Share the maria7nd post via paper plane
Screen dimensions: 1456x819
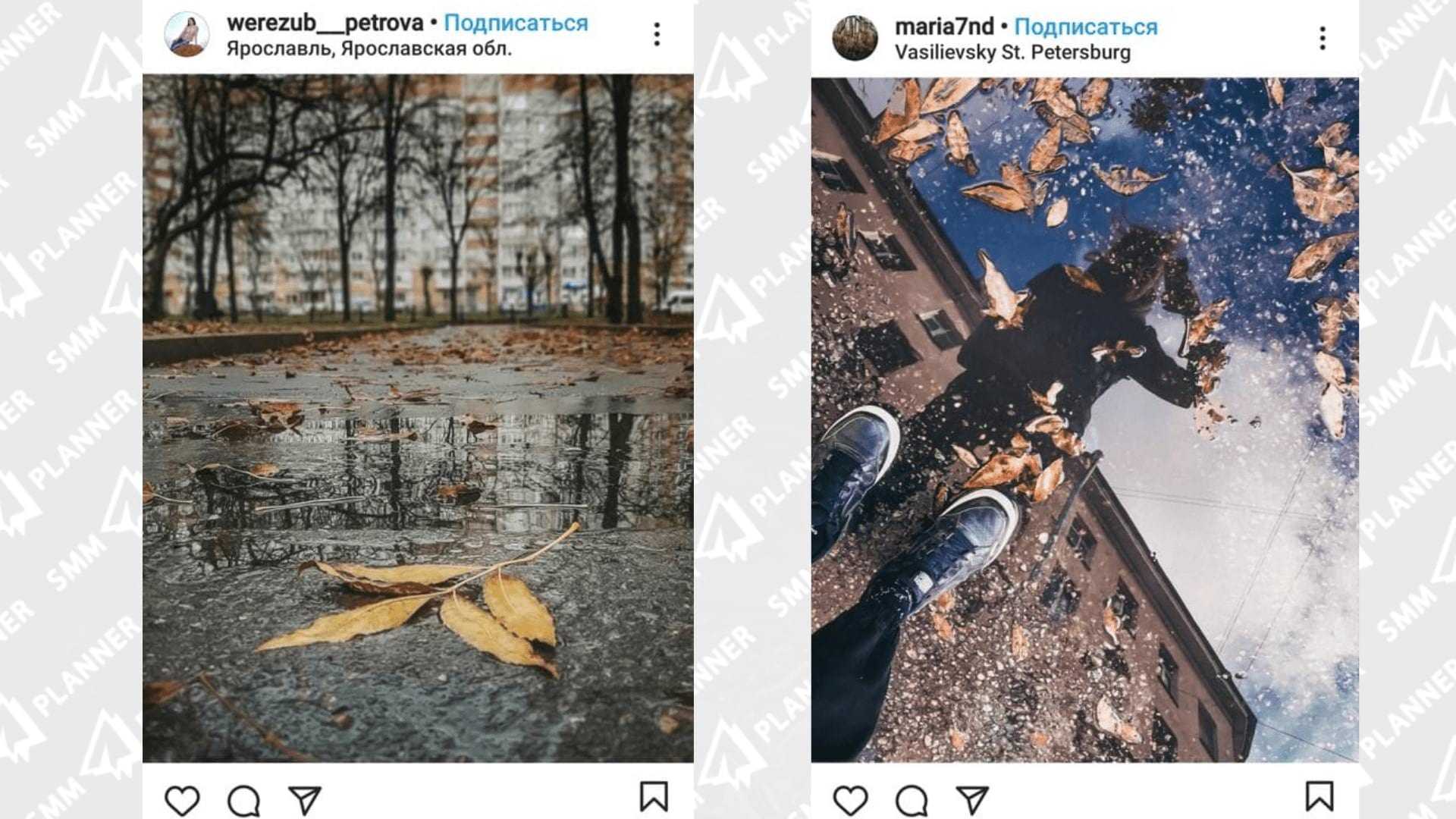pos(972,800)
